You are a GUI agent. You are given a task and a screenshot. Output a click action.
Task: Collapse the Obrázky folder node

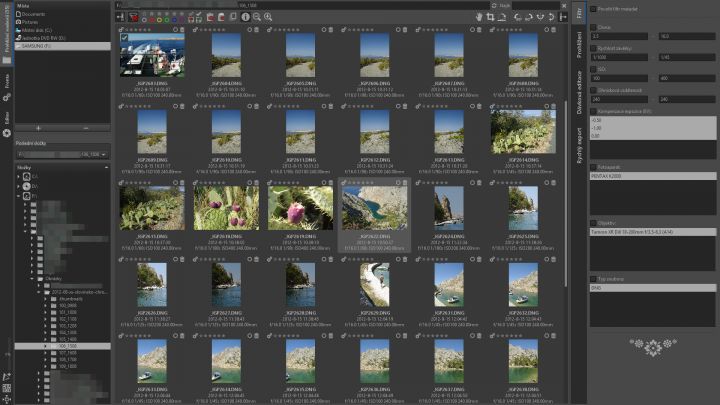[32, 279]
